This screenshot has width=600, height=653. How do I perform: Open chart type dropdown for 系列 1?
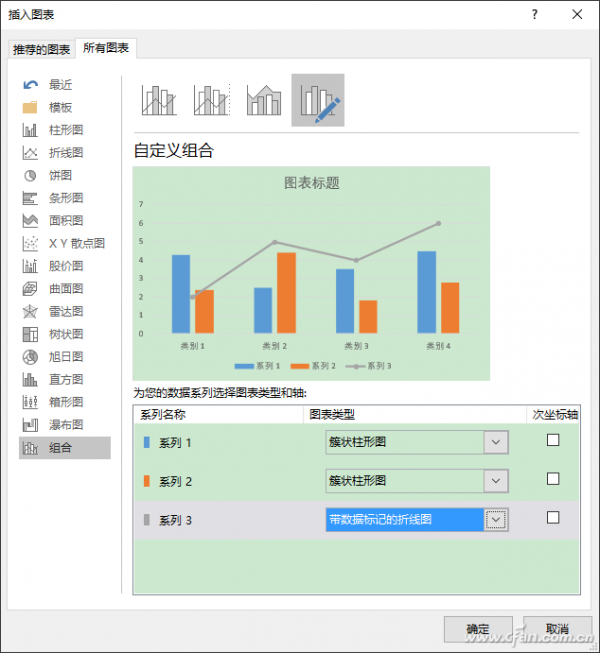click(x=496, y=442)
